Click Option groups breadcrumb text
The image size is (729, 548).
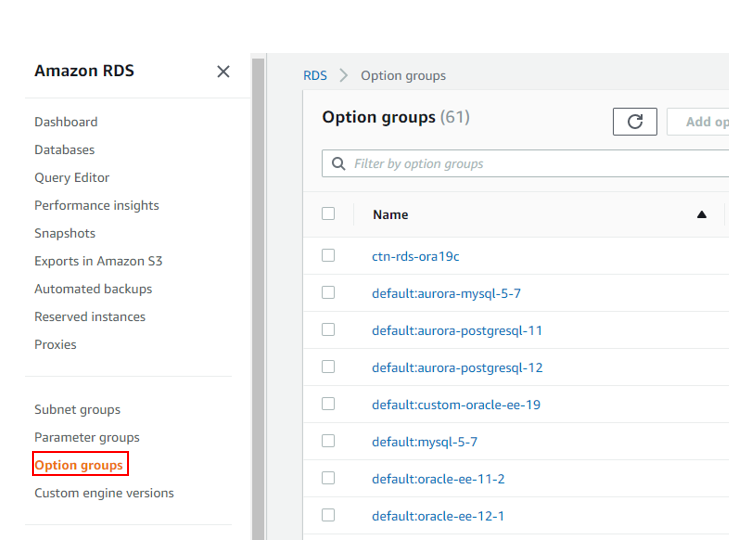(x=403, y=76)
